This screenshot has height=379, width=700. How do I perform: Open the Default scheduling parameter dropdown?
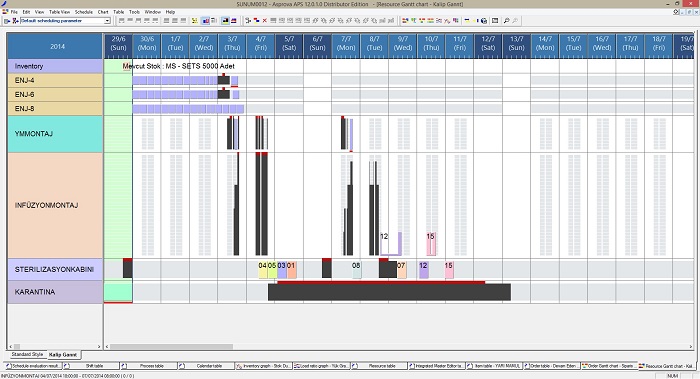point(107,21)
